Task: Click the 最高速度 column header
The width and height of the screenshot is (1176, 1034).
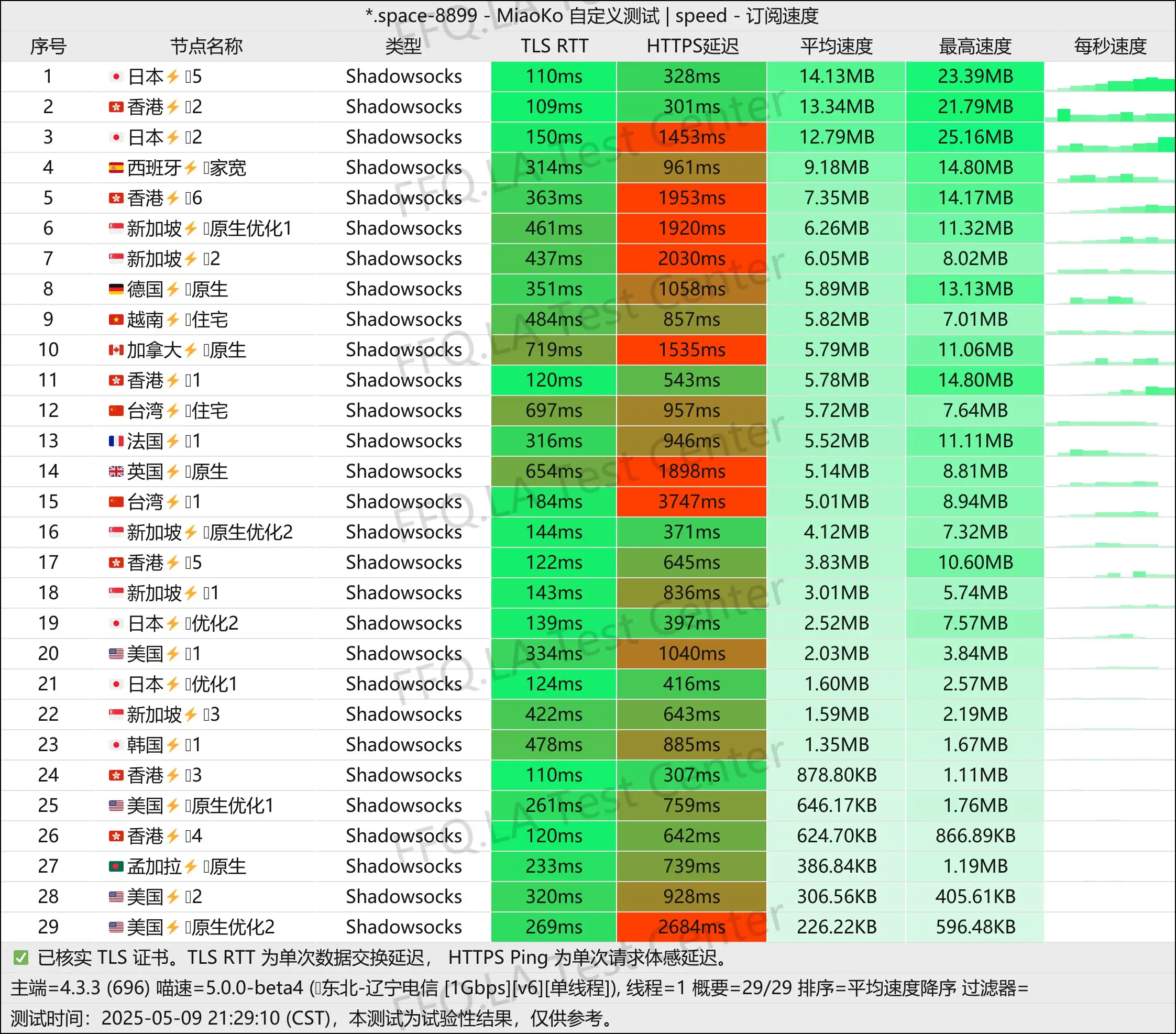Action: [x=975, y=46]
